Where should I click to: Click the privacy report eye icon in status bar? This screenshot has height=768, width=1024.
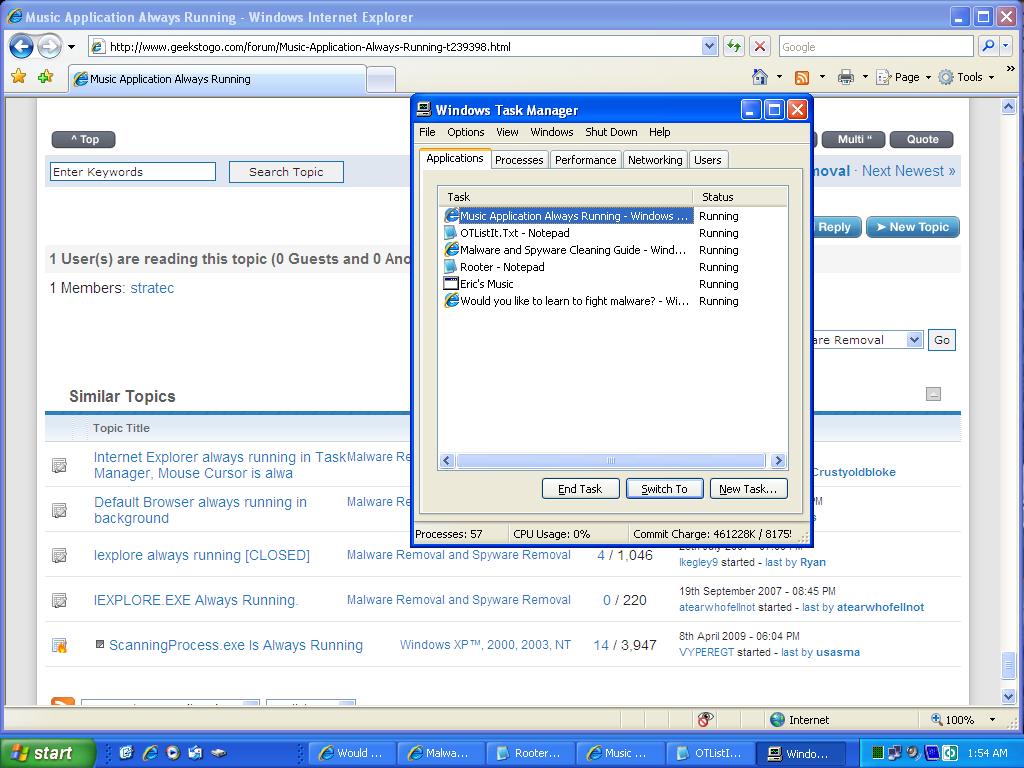click(x=705, y=720)
